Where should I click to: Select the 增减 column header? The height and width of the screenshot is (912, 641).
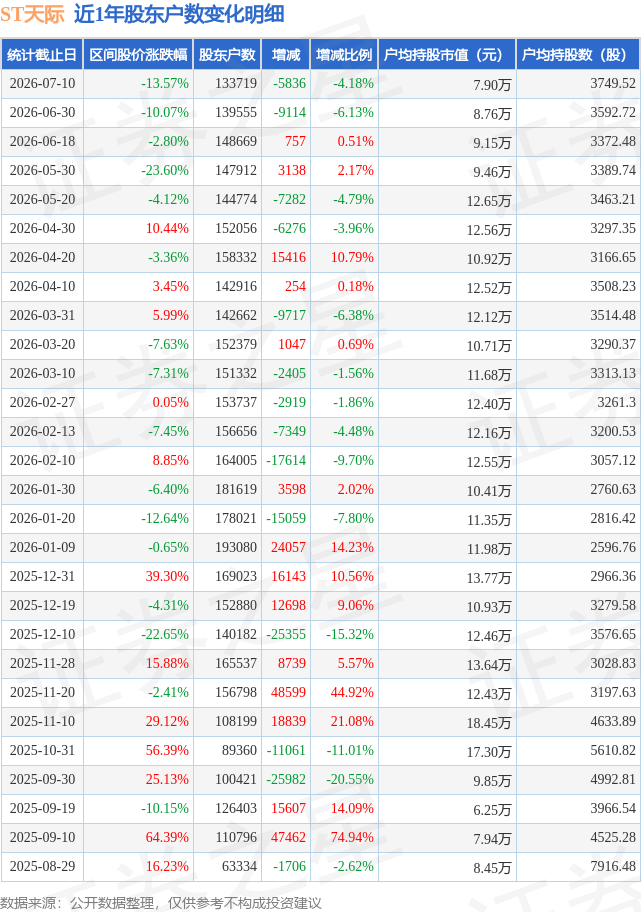click(286, 55)
